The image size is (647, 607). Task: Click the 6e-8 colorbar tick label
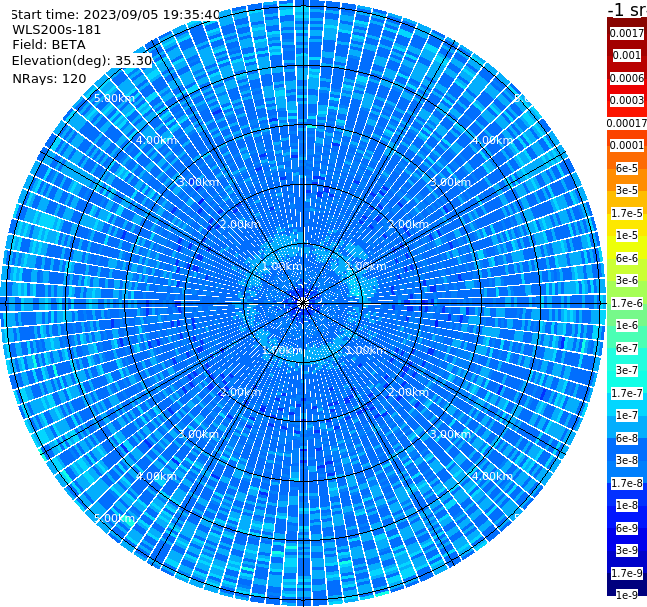(x=627, y=438)
